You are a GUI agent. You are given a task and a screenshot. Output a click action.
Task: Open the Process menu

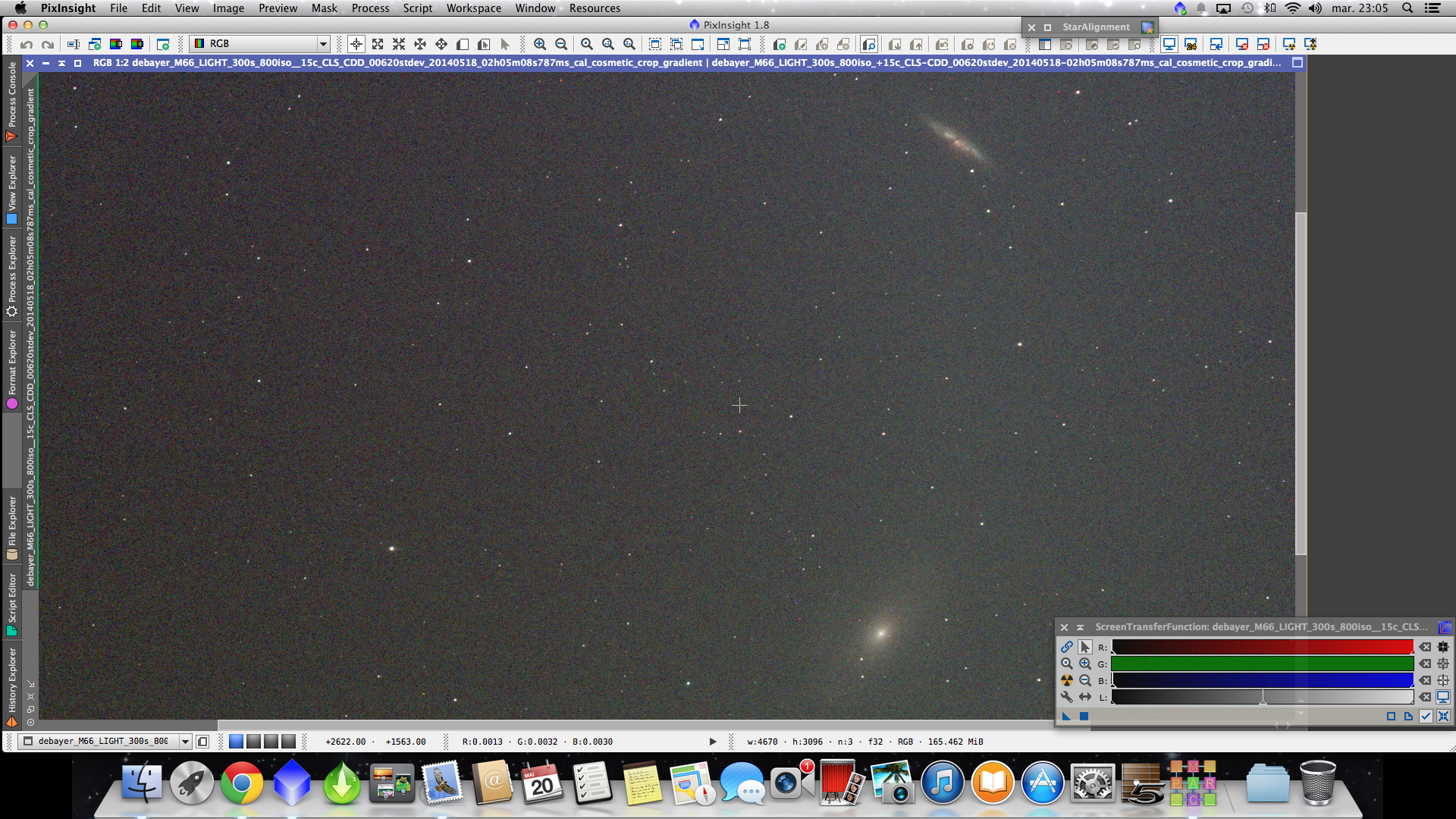[370, 8]
